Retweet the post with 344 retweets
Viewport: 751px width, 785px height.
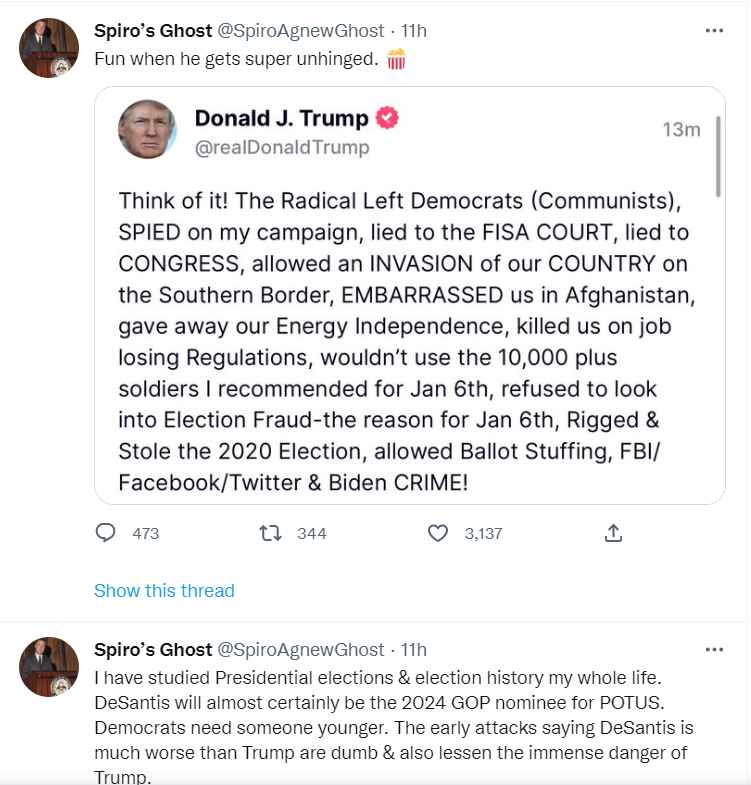tap(270, 533)
